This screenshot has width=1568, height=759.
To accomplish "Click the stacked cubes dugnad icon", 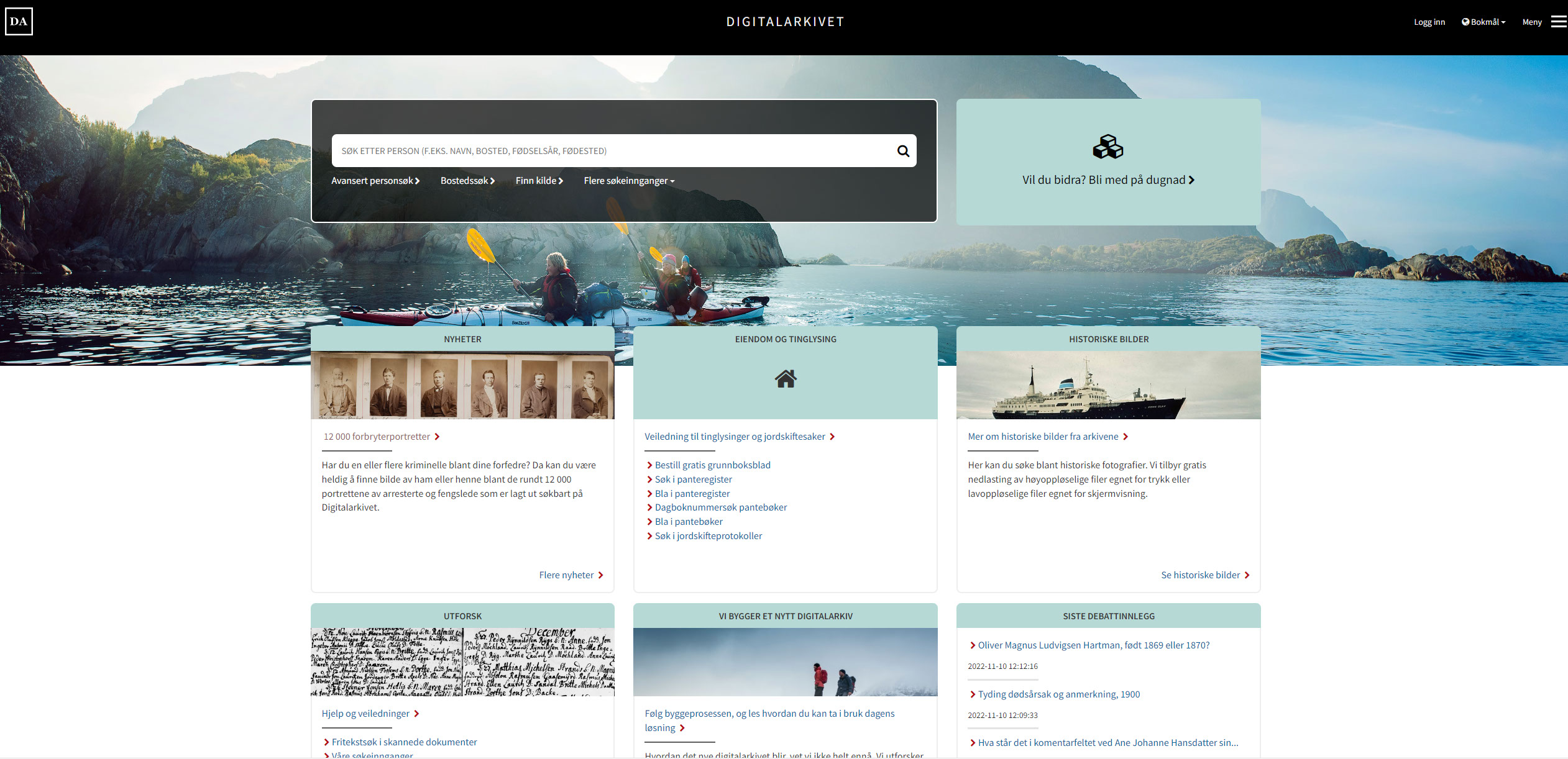I will (x=1107, y=147).
